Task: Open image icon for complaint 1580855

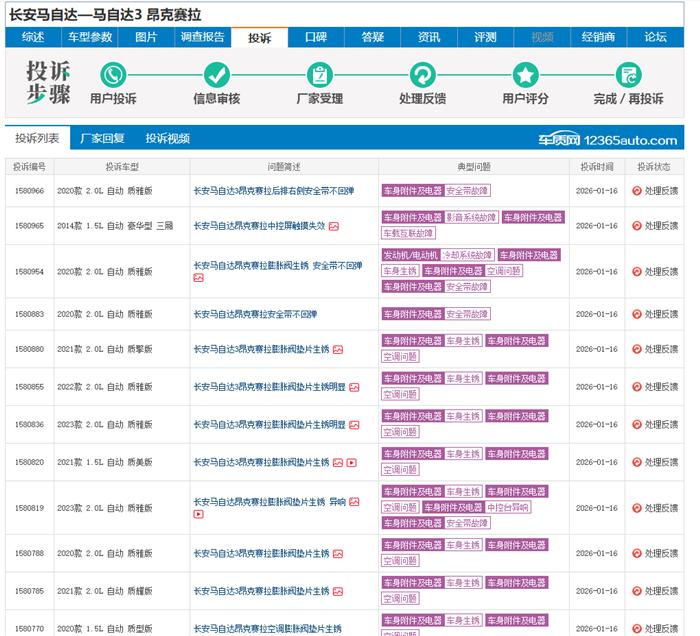Action: pos(354,387)
